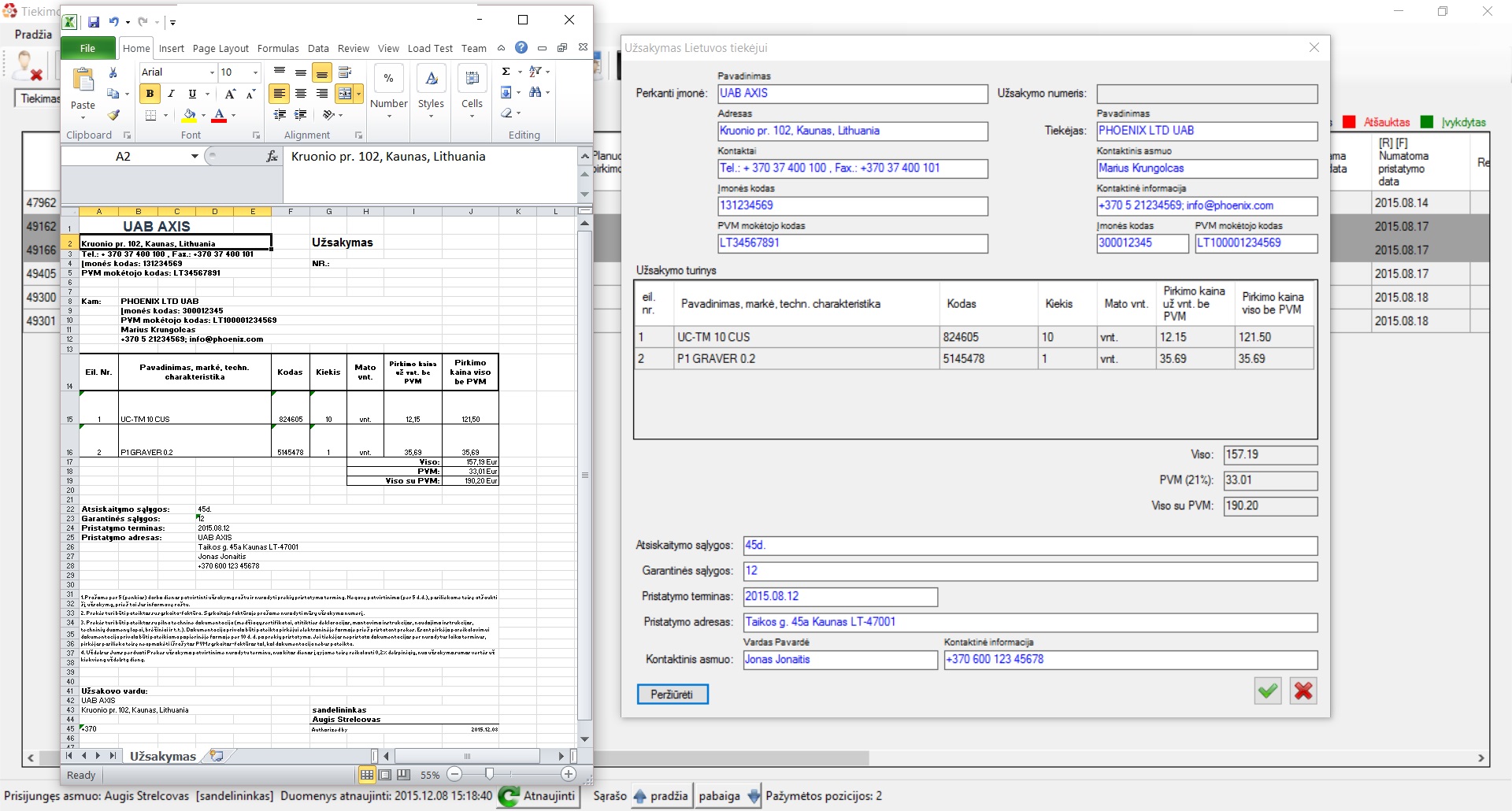Open the Arial font name dropdown
Screen dimensions: 1512x811
tap(212, 72)
